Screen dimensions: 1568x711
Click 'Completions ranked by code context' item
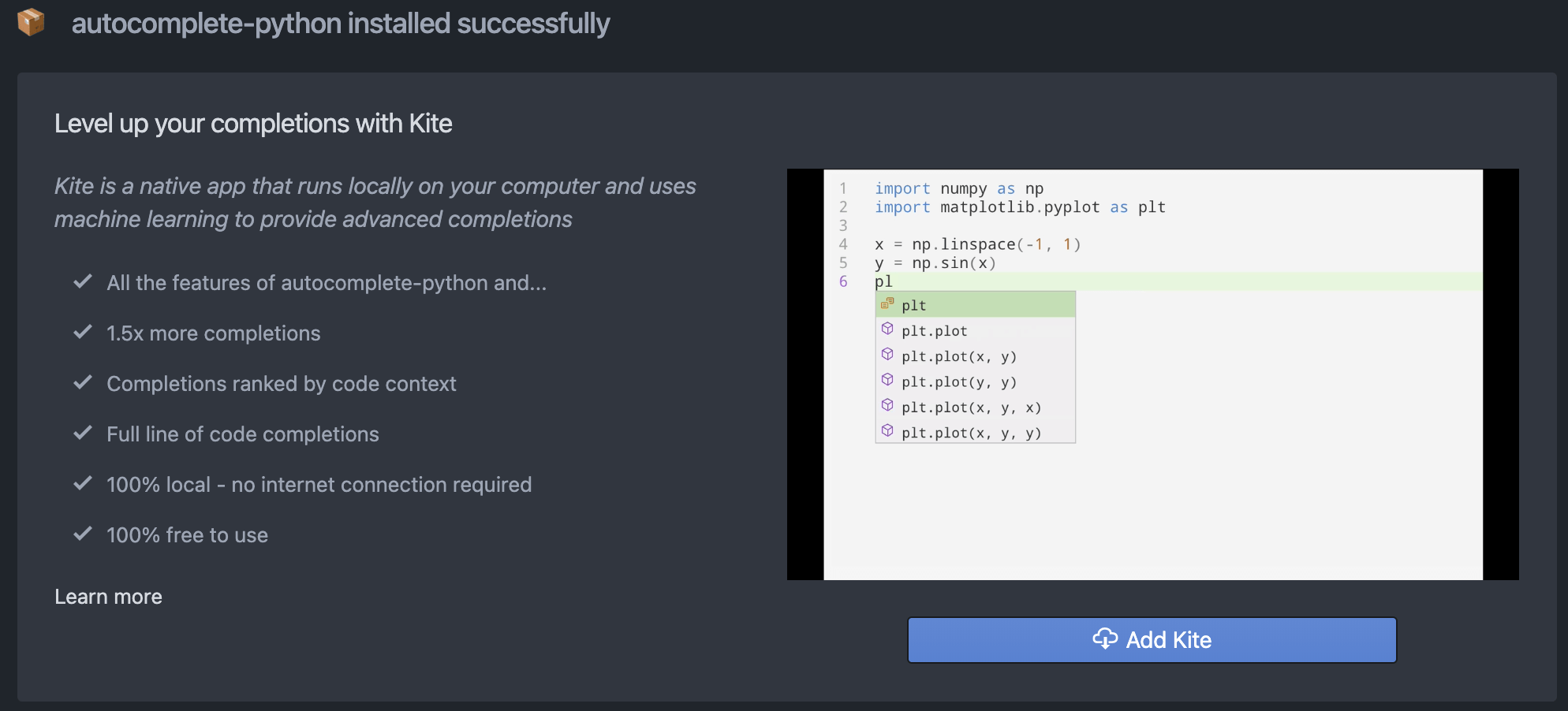click(281, 384)
